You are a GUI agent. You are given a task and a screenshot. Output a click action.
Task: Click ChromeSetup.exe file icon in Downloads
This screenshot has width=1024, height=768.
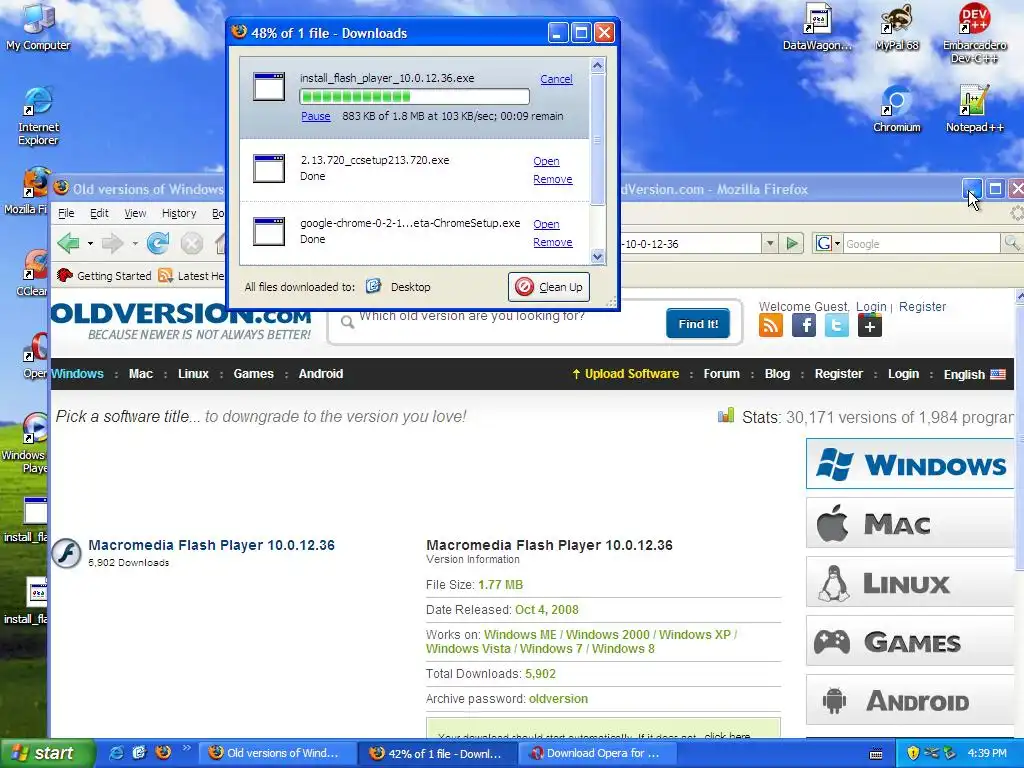point(269,231)
